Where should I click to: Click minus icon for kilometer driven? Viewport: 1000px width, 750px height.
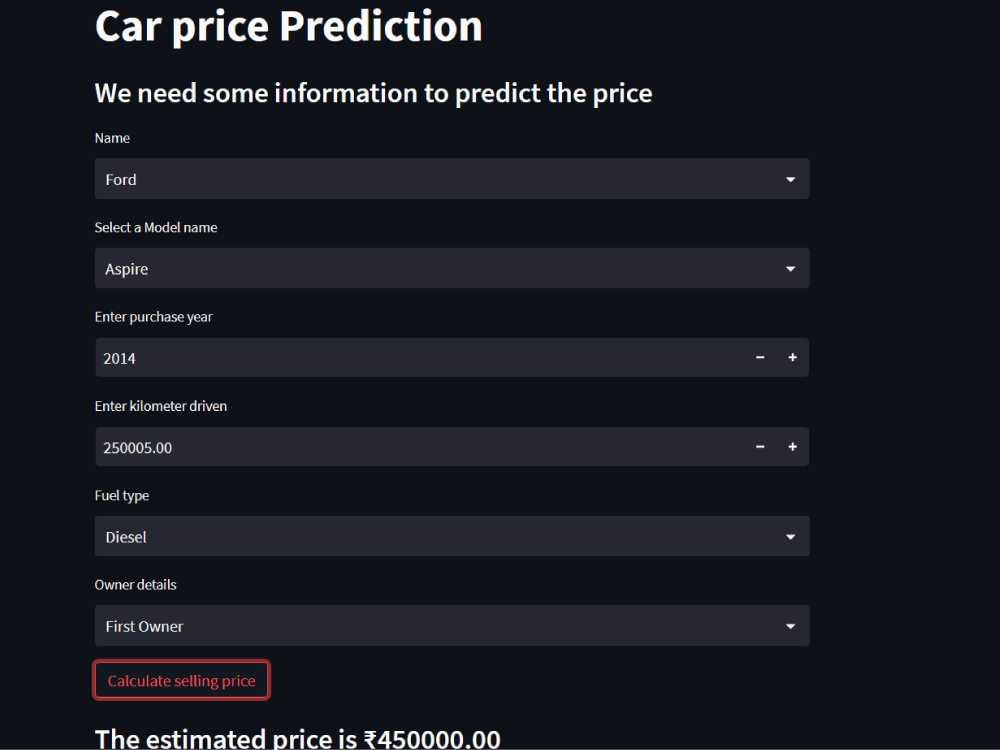760,447
